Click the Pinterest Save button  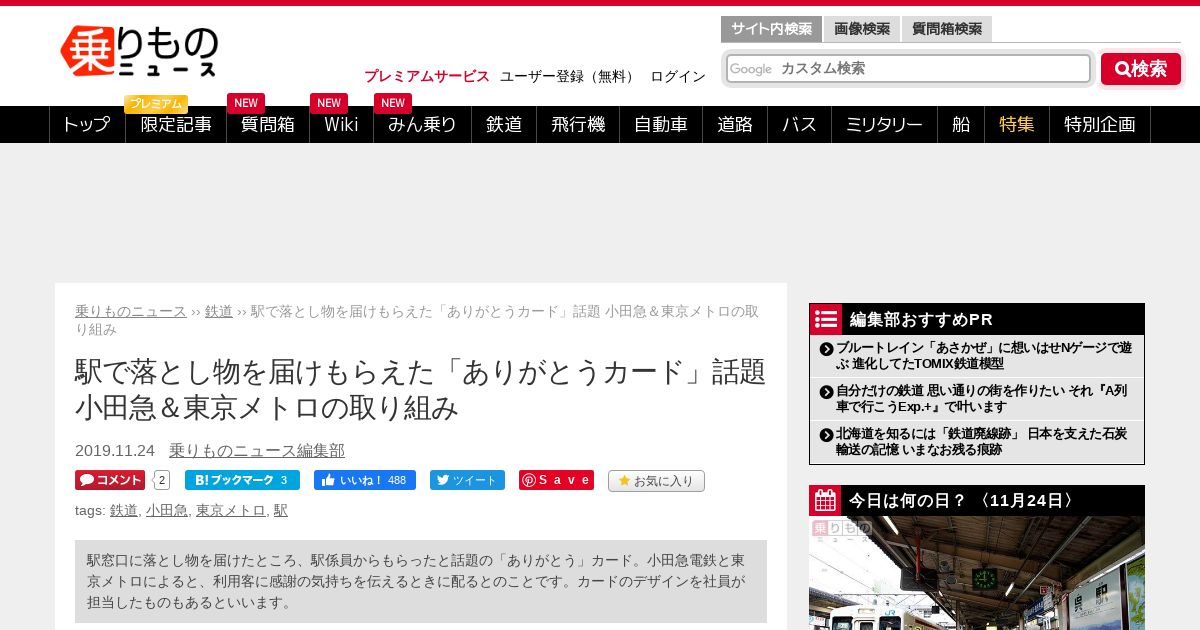tap(556, 480)
